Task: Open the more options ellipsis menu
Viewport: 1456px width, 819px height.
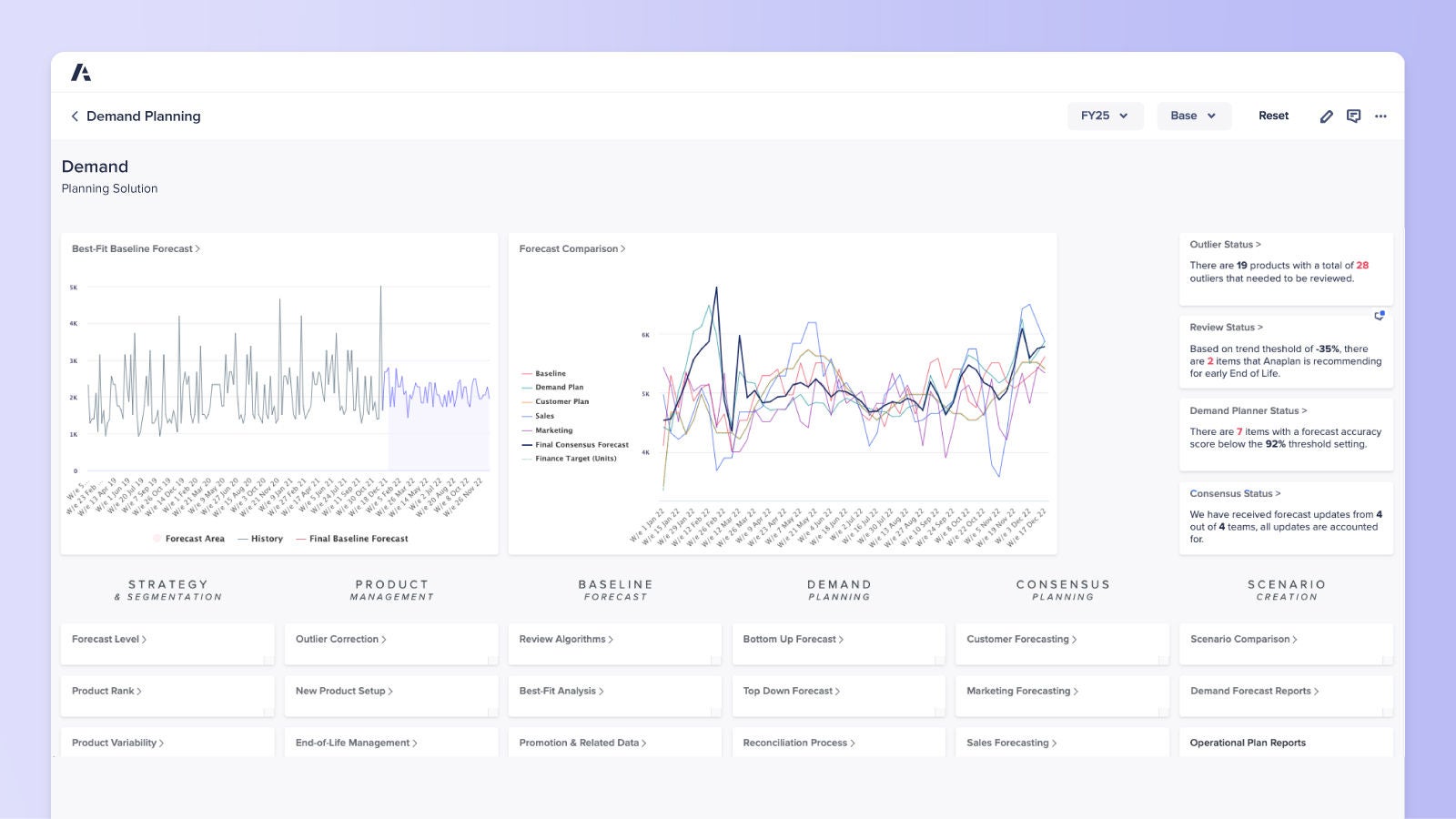Action: pyautogui.click(x=1380, y=116)
